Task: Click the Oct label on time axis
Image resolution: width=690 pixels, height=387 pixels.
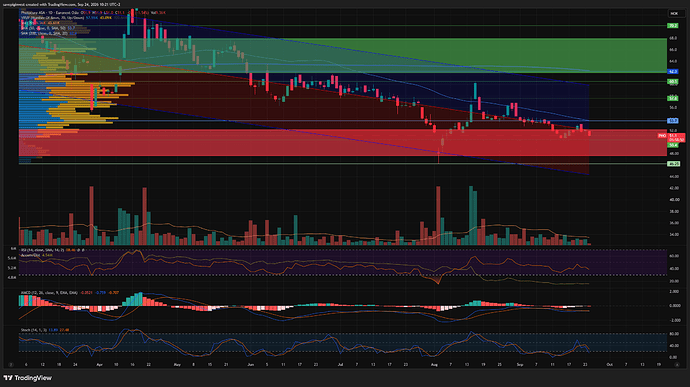Action: [x=609, y=365]
